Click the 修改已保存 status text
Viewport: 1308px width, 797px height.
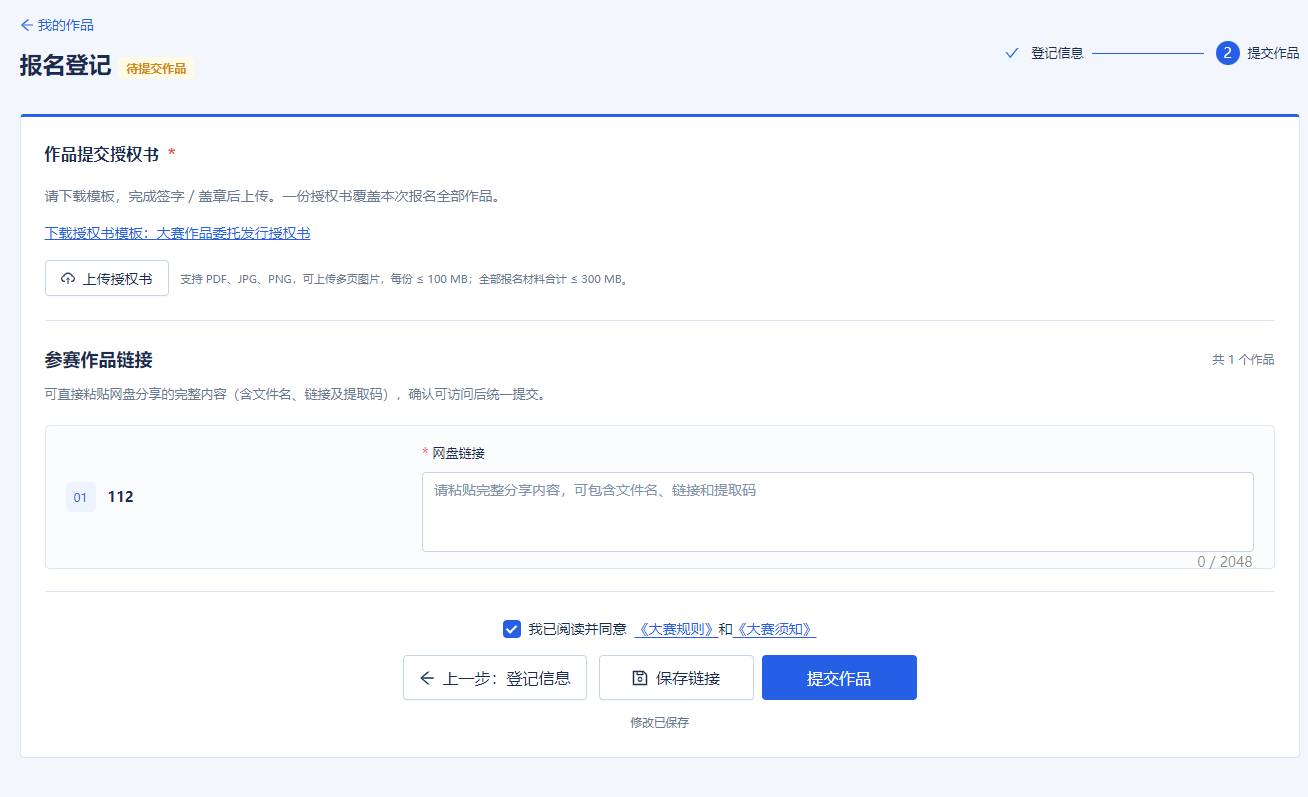point(660,722)
